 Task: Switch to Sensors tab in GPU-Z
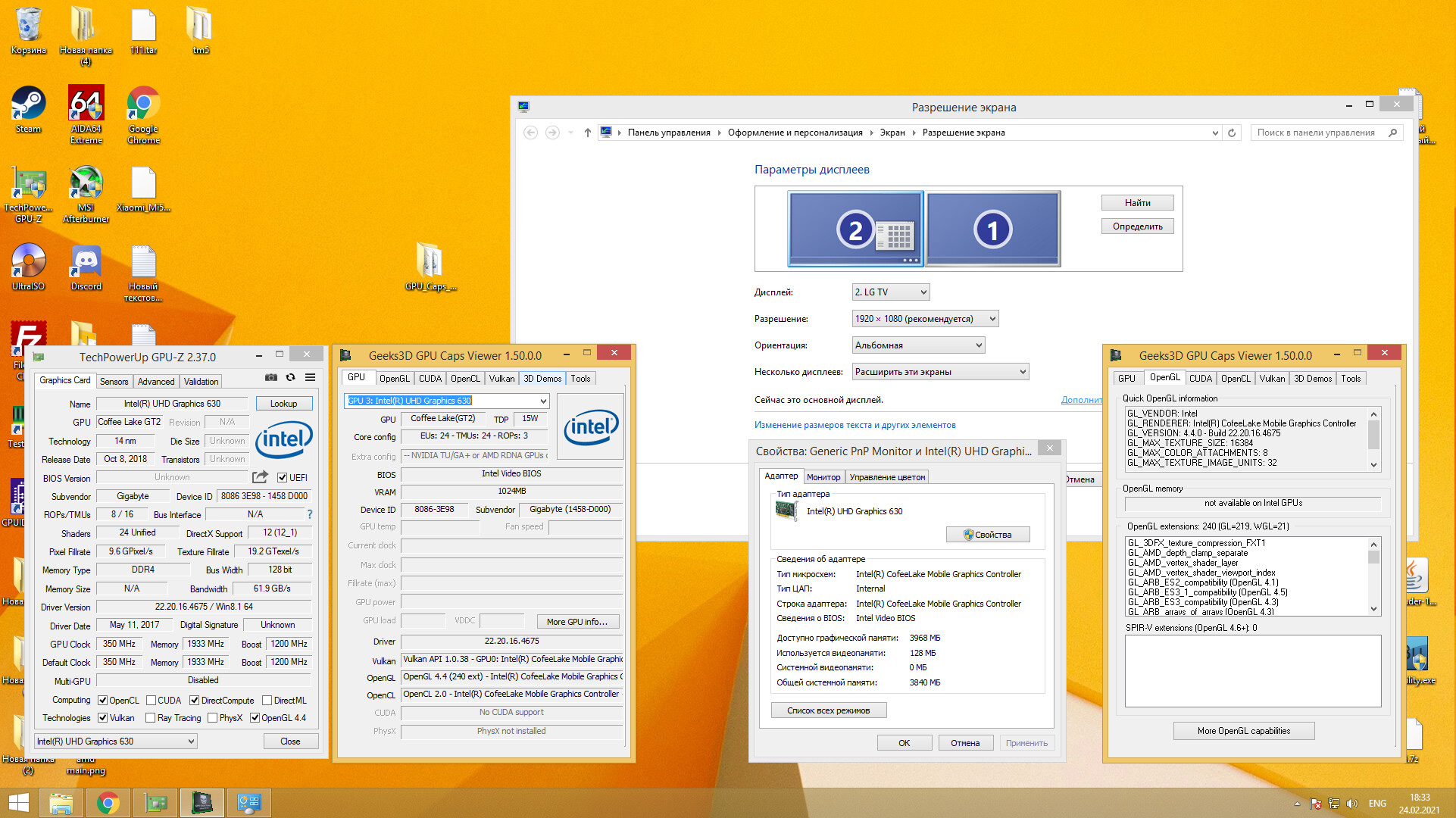tap(114, 382)
